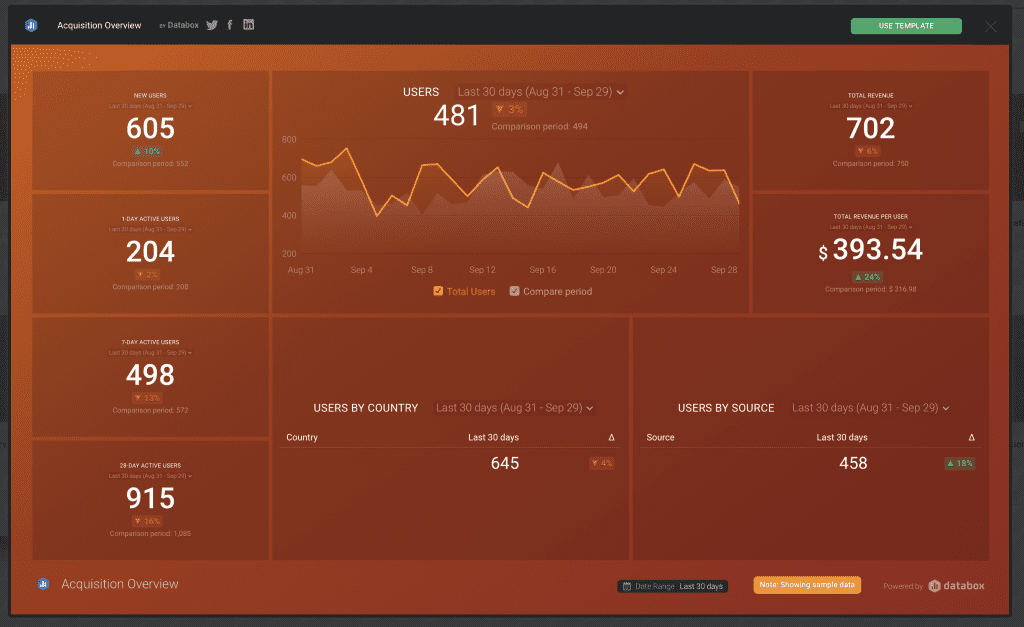The image size is (1024, 627).
Task: Toggle the Total Users checkbox
Action: [438, 291]
